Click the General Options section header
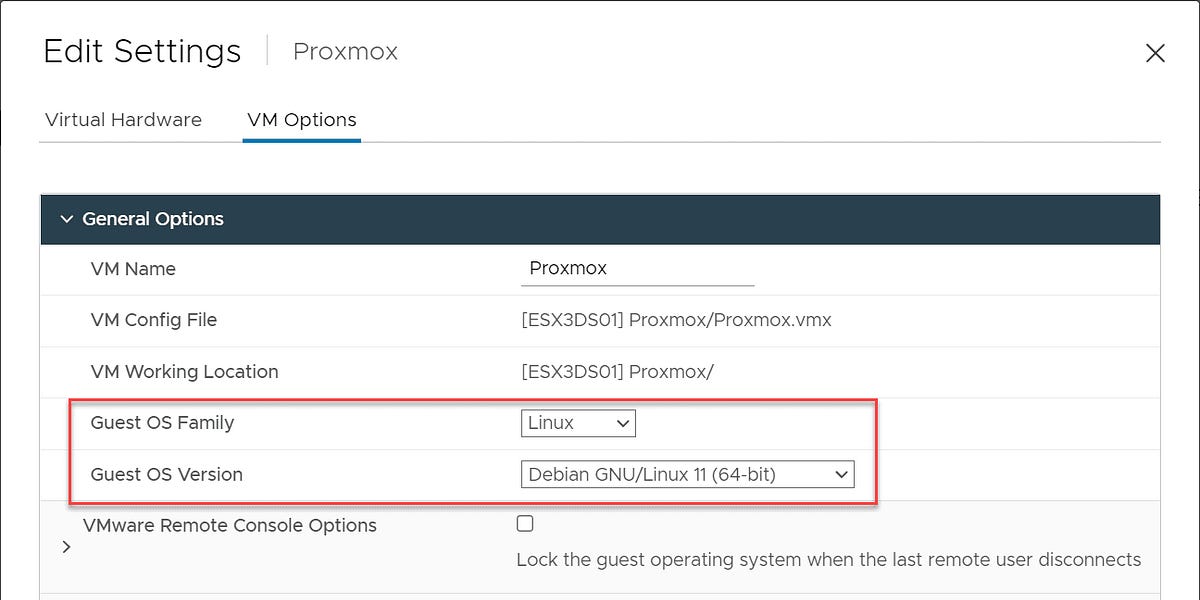Image resolution: width=1200 pixels, height=600 pixels. (x=155, y=219)
